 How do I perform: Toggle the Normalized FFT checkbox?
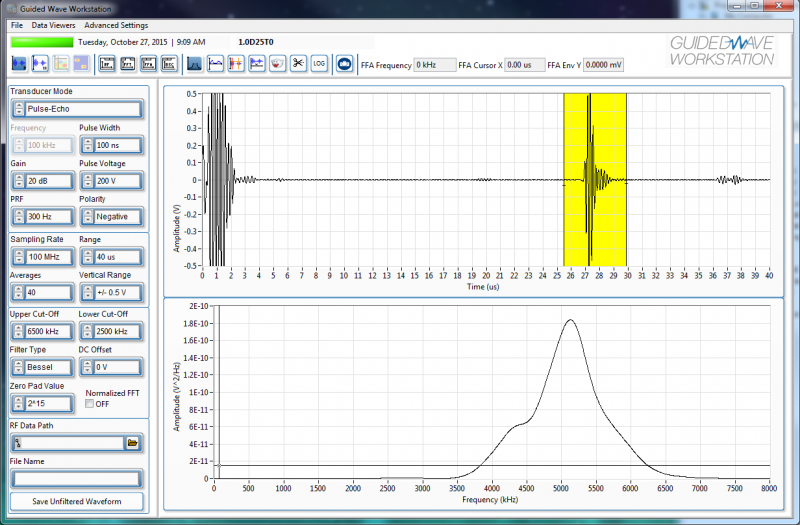pos(90,404)
